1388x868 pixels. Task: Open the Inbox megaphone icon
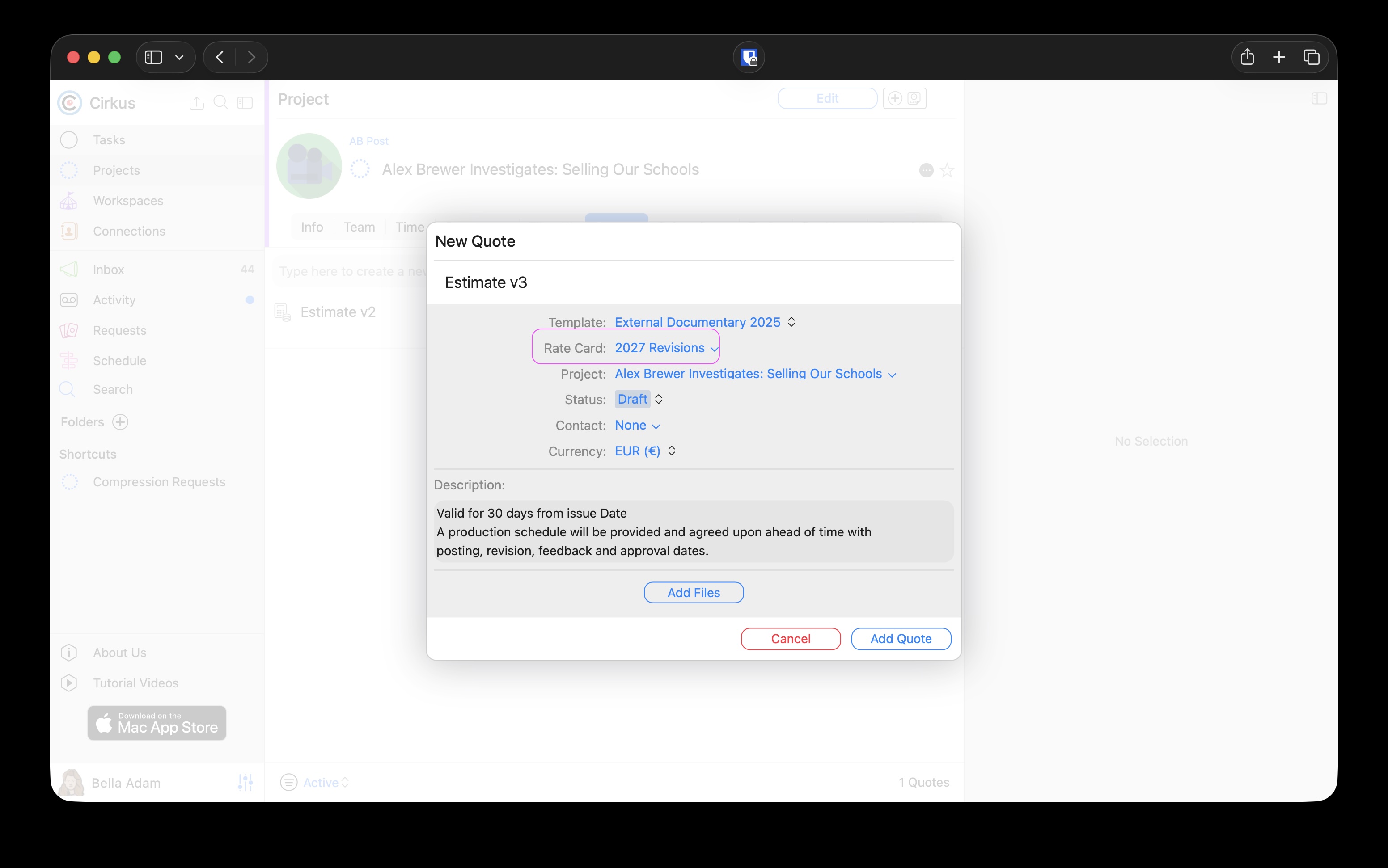pyautogui.click(x=69, y=269)
